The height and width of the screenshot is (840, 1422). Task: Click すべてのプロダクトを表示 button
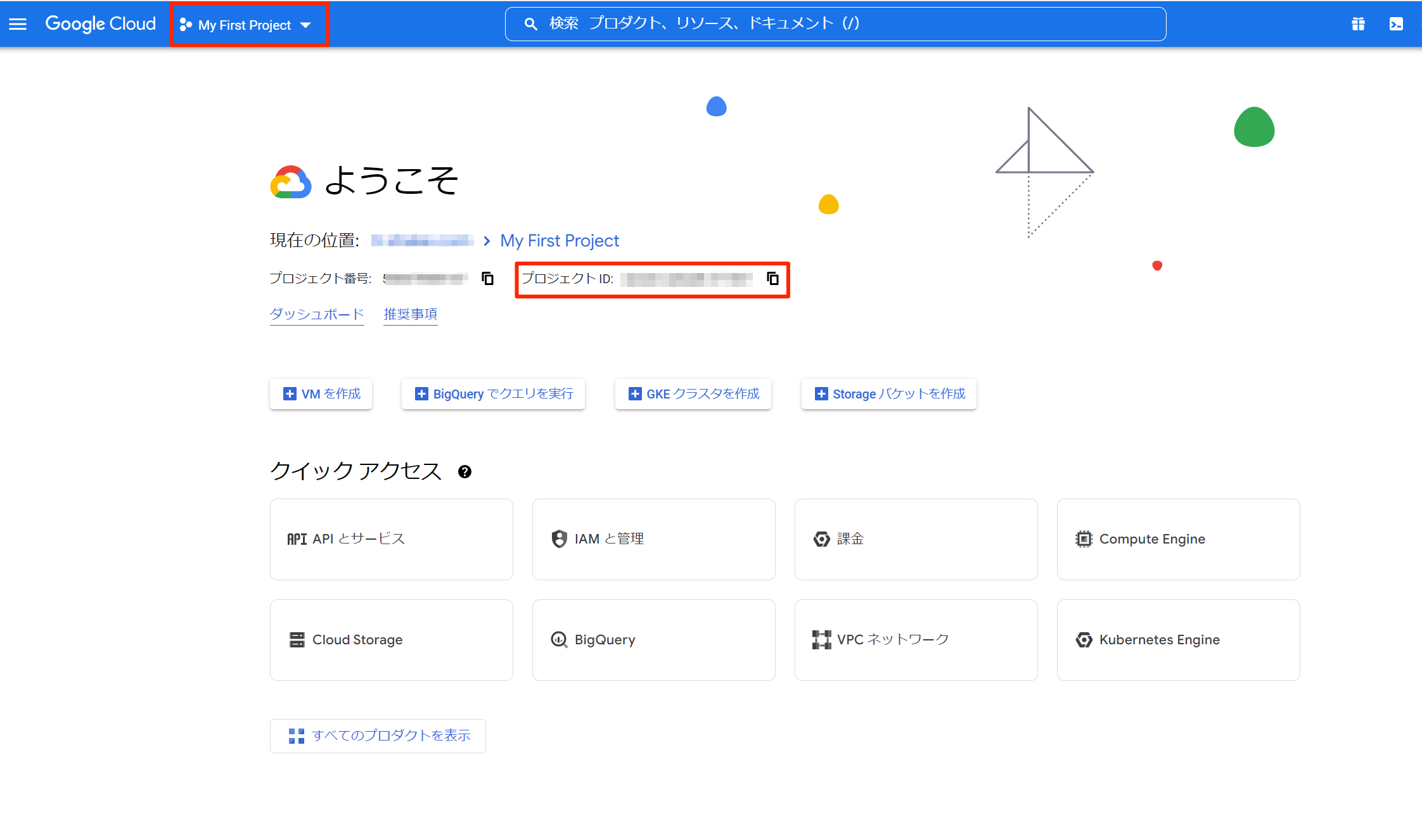tap(378, 736)
